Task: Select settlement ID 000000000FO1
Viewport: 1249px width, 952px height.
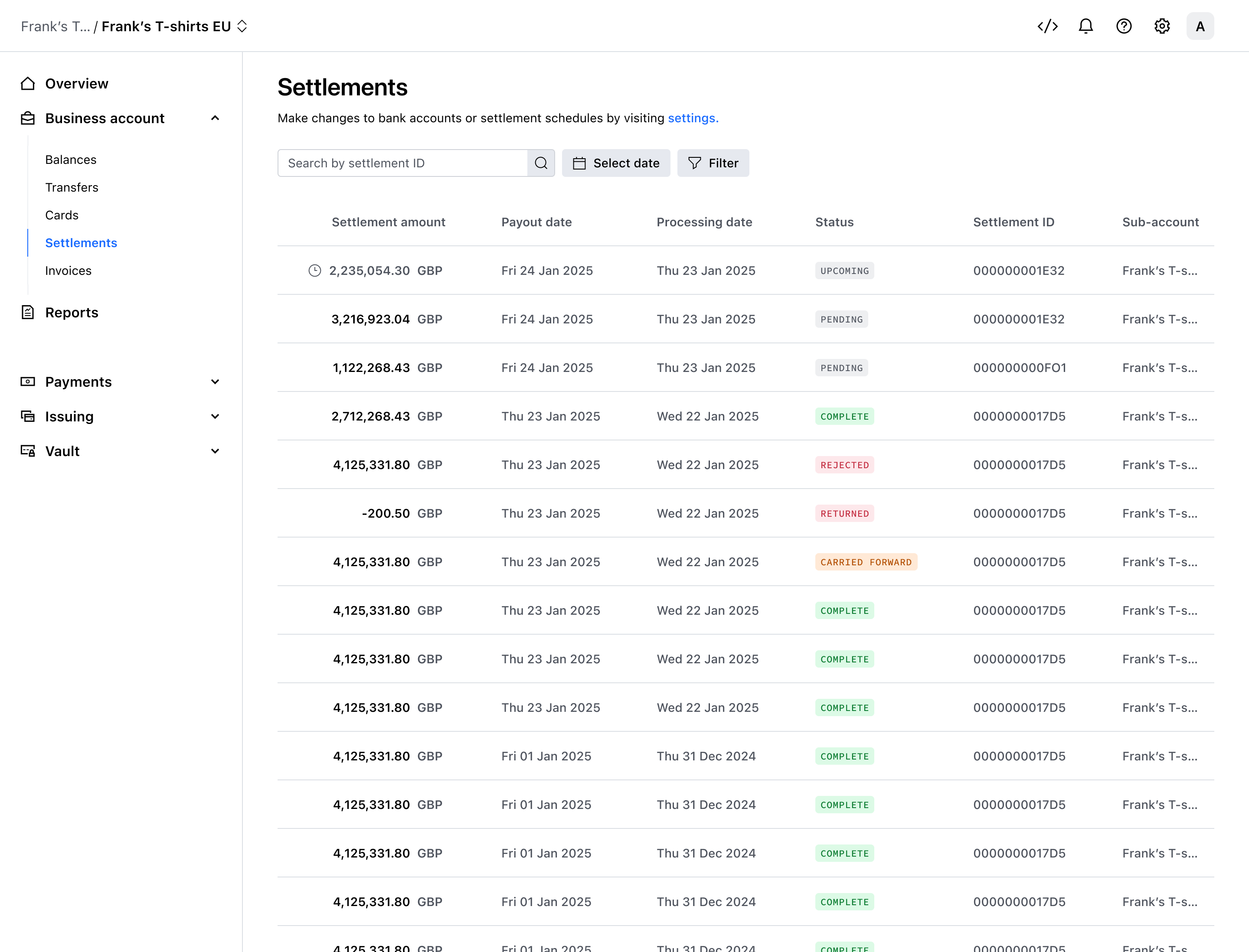Action: coord(1020,368)
